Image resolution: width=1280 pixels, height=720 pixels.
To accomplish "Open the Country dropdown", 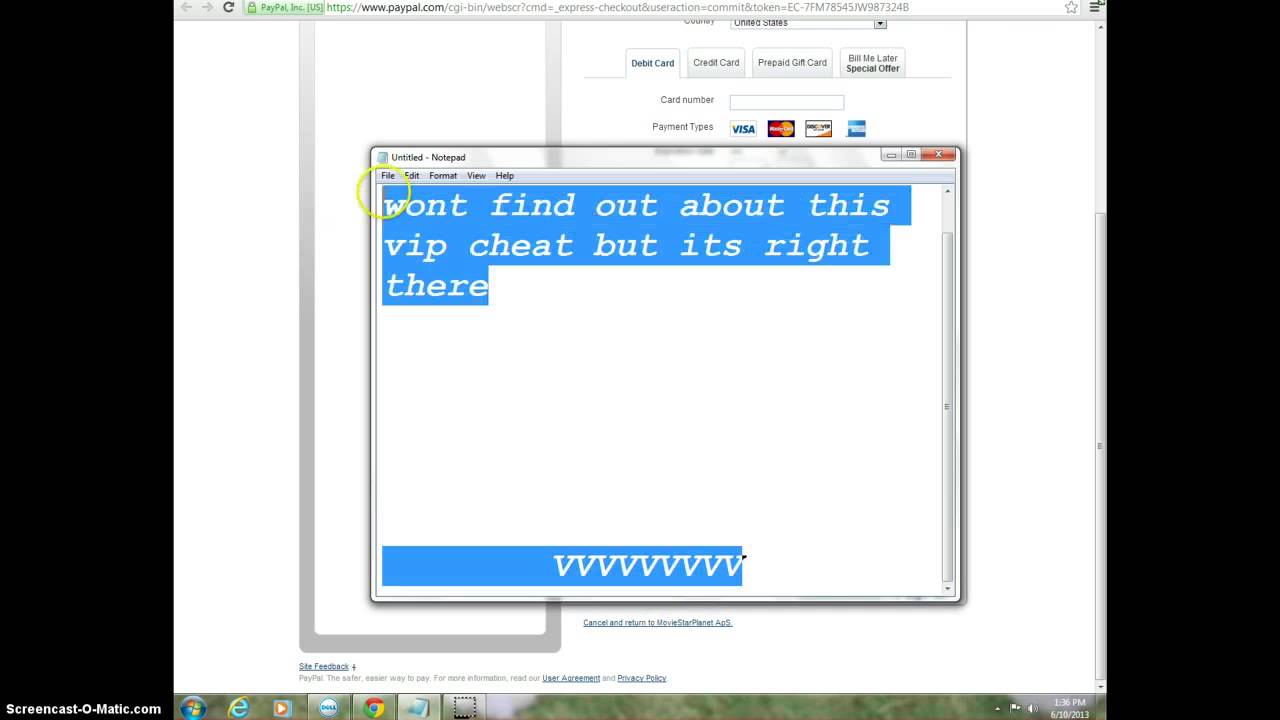I will 808,23.
